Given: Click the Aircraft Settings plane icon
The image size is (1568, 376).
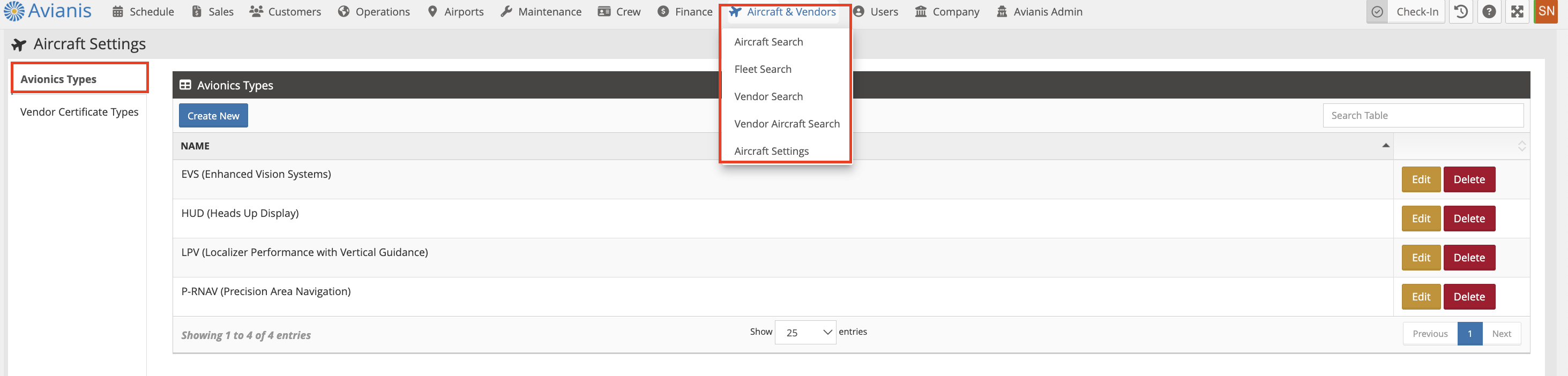Looking at the screenshot, I should 19,44.
